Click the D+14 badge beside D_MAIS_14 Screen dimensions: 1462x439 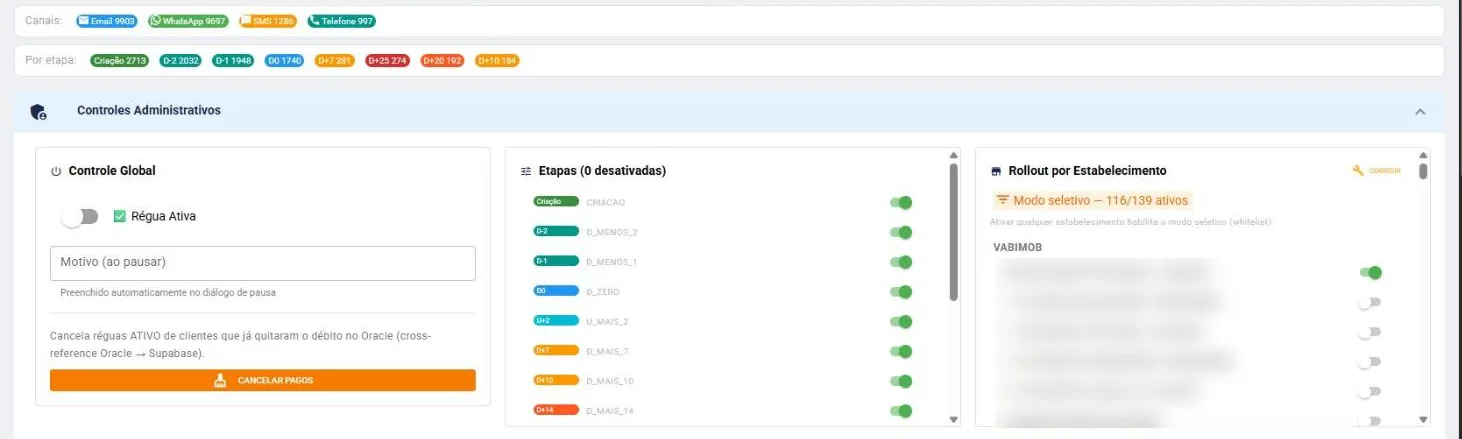pyautogui.click(x=556, y=410)
